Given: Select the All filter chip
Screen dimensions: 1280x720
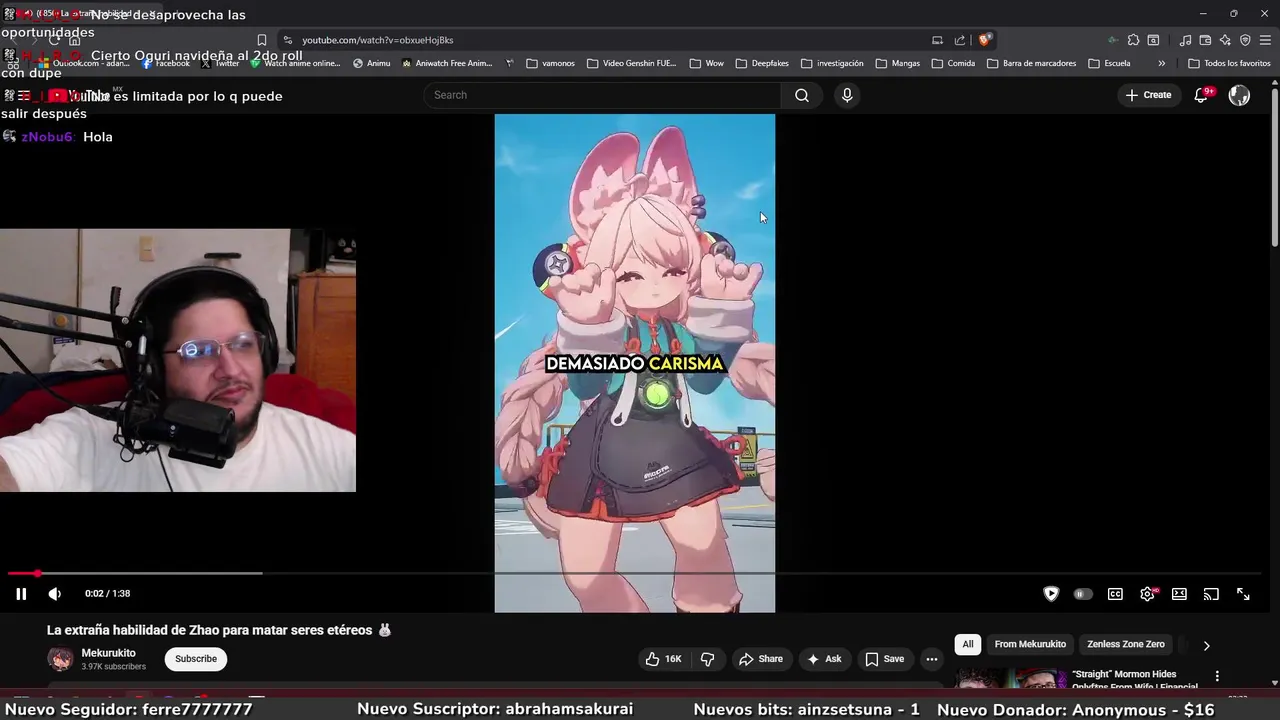Looking at the screenshot, I should pyautogui.click(x=968, y=644).
